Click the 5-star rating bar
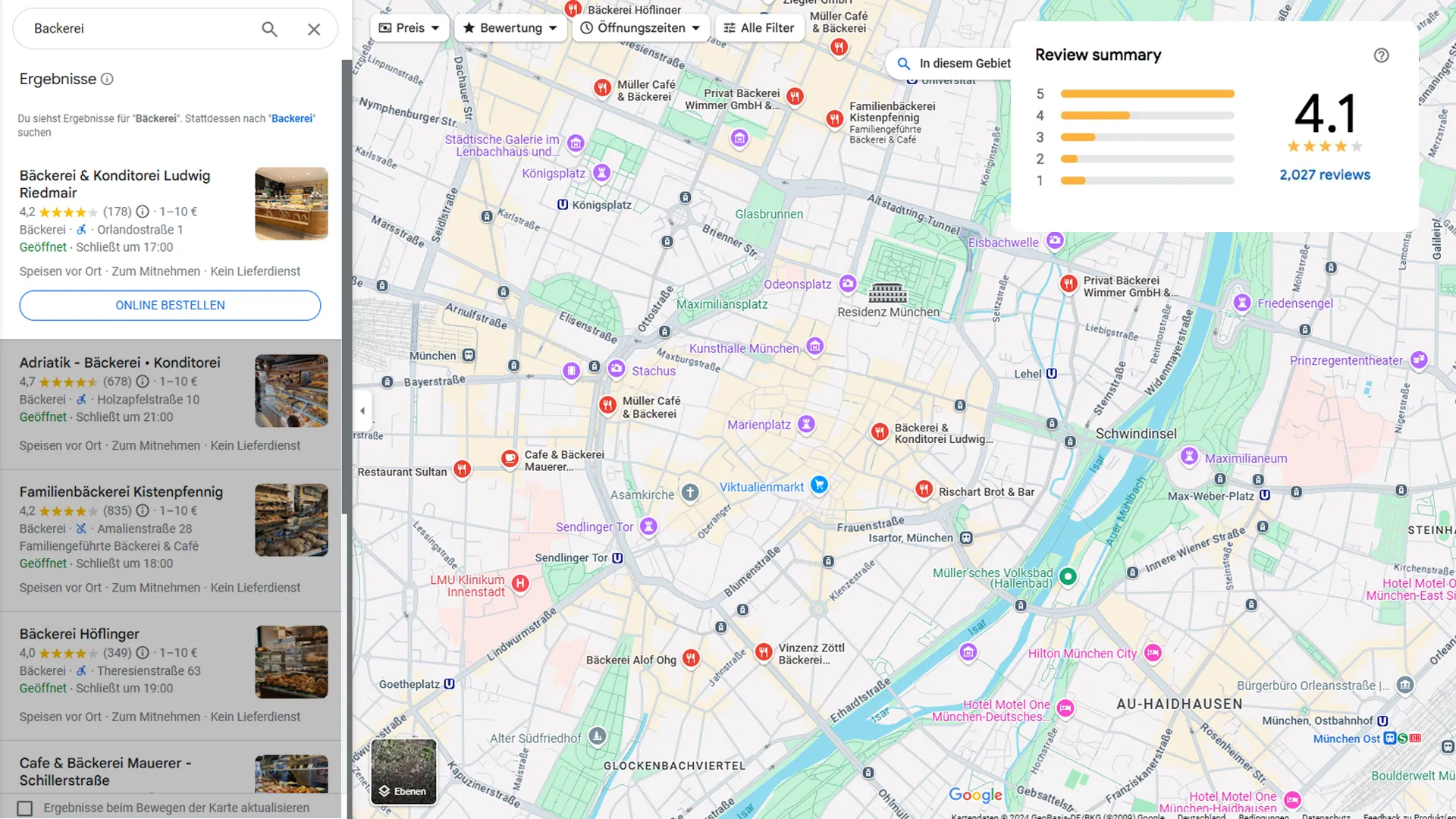This screenshot has height=819, width=1456. (x=1147, y=94)
